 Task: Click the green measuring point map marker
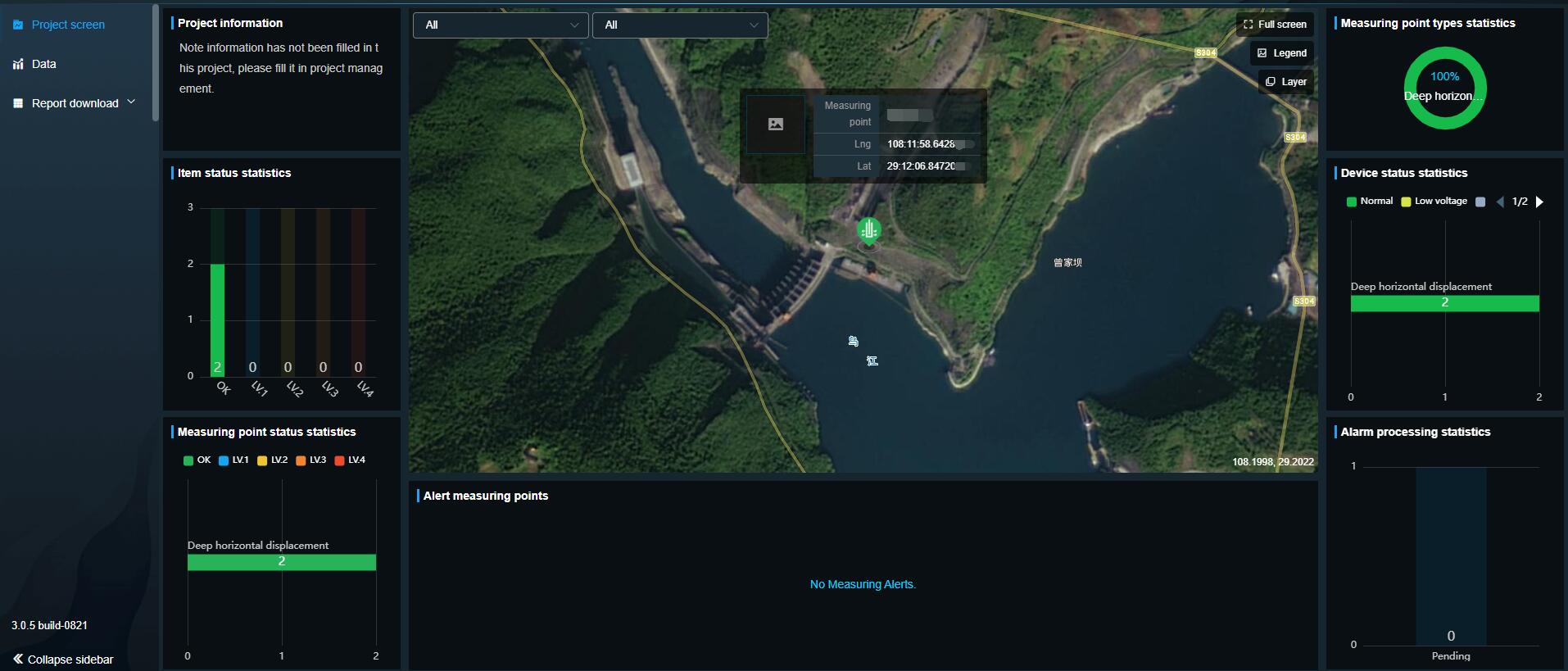pos(868,230)
